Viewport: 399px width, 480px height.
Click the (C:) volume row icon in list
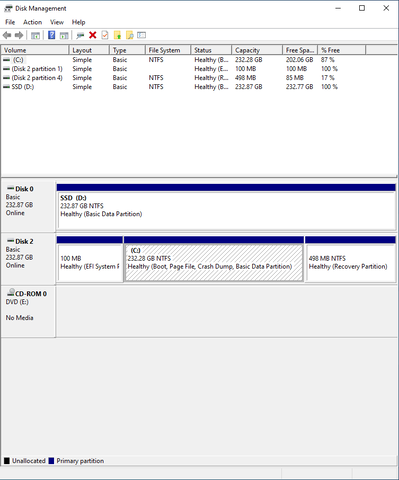point(6,60)
